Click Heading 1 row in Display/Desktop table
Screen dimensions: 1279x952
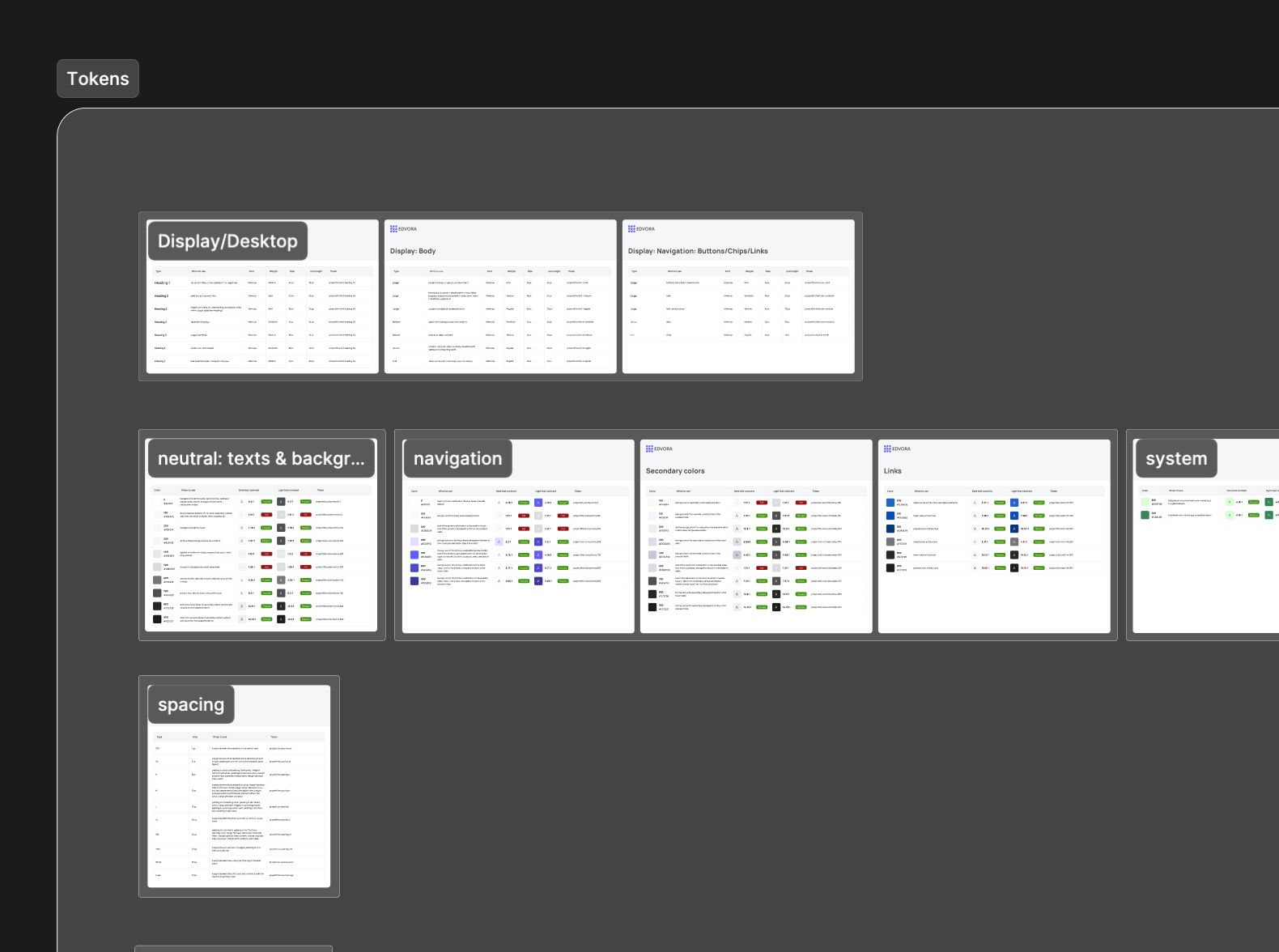coord(162,283)
